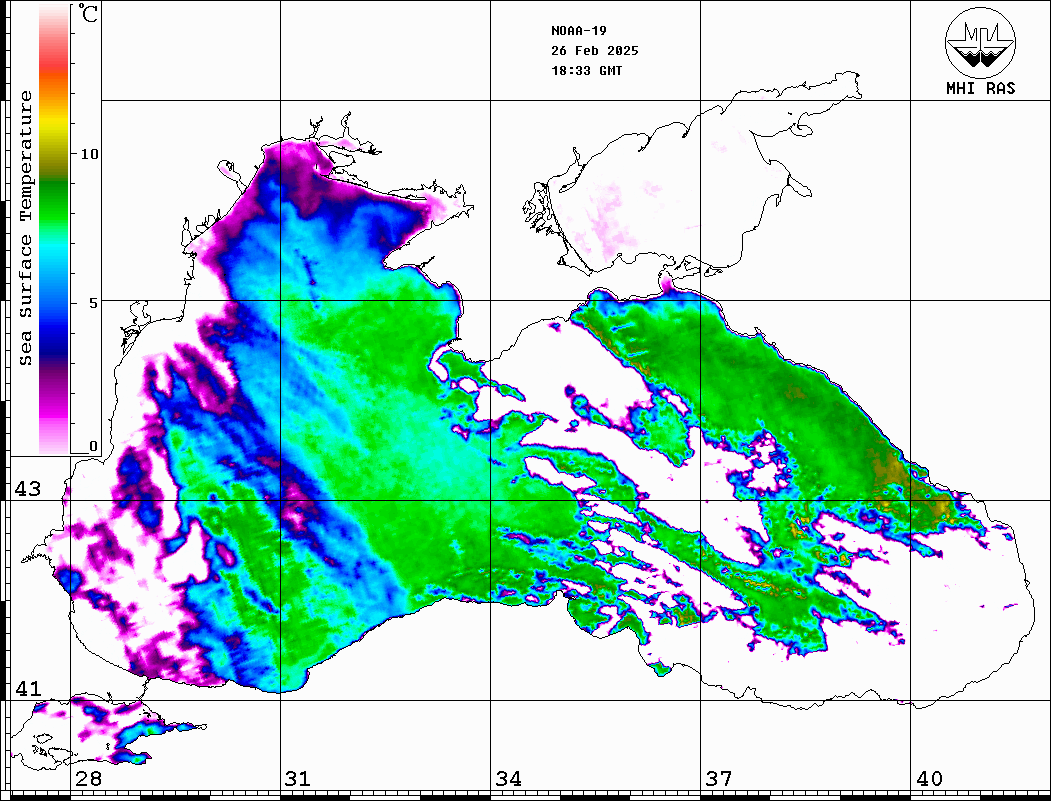Click longitude label '40'

[x=929, y=778]
